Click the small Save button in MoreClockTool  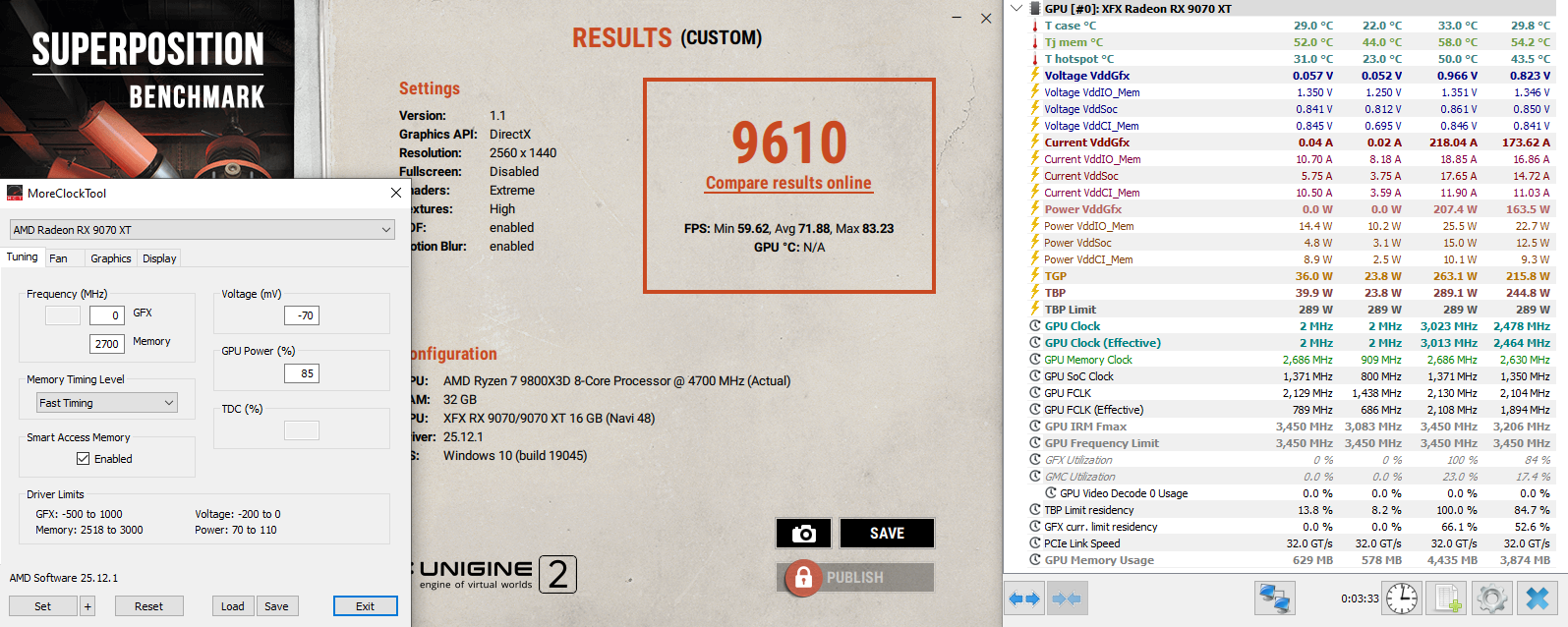pos(277,606)
